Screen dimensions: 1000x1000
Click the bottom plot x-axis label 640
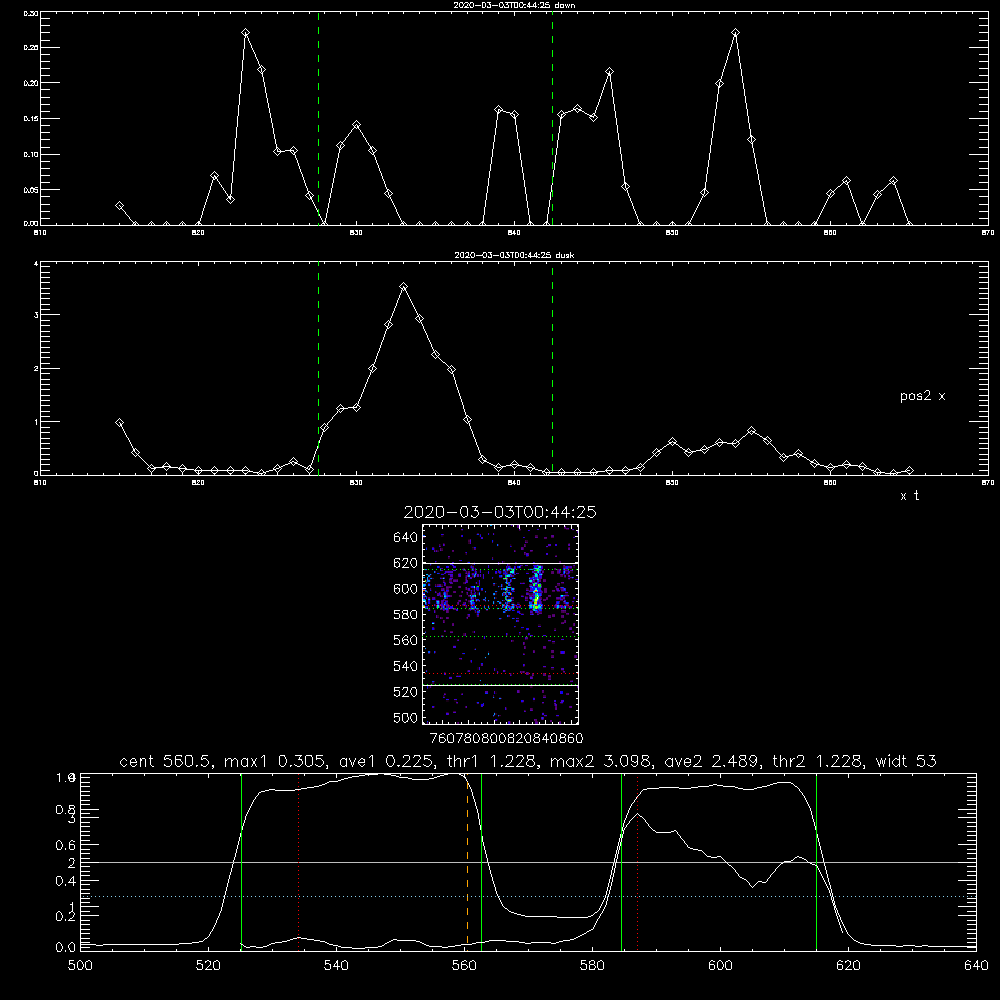pos(976,966)
